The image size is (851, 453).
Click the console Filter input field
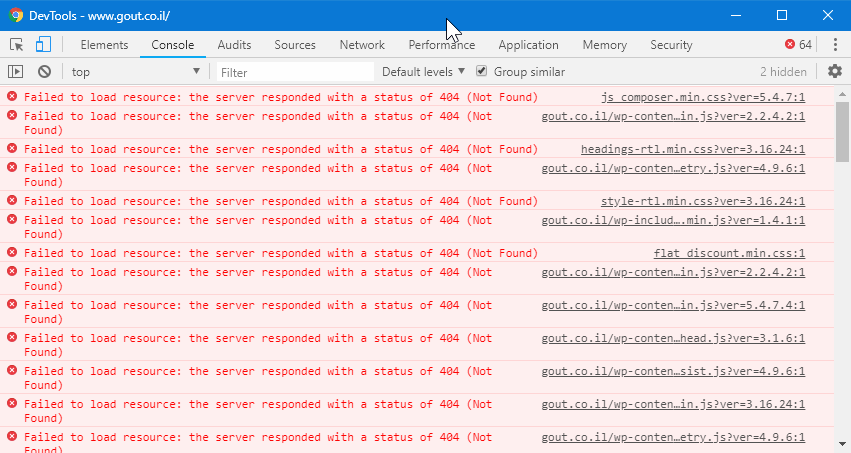click(x=295, y=72)
